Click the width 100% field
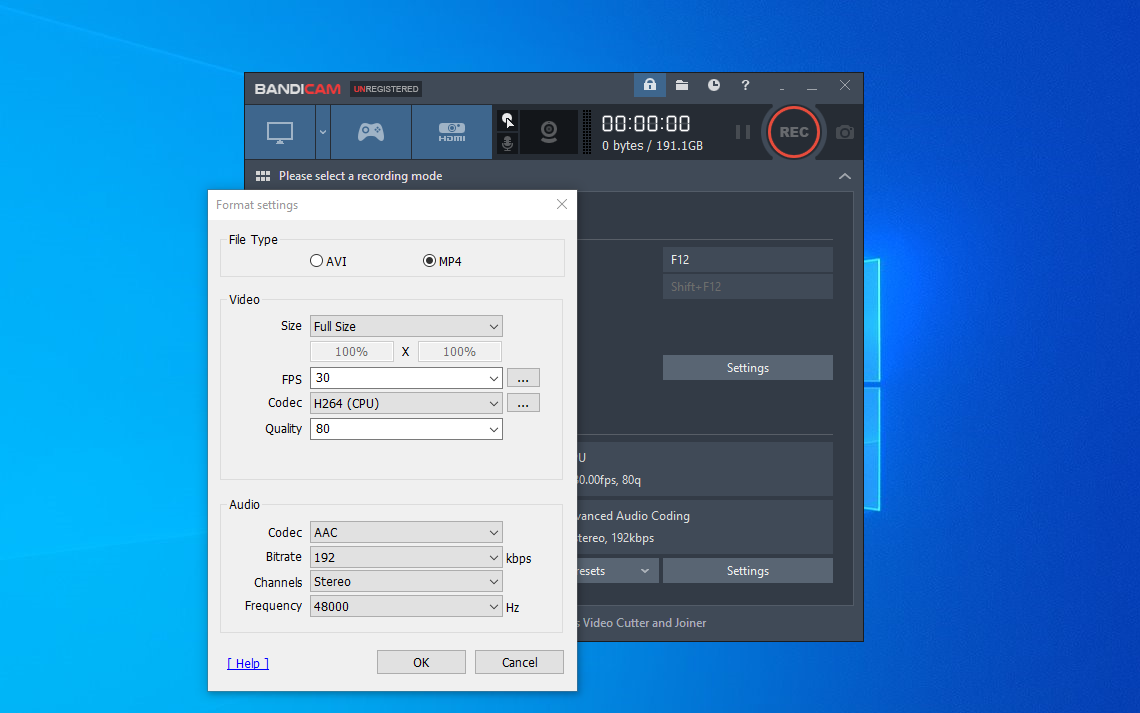The height and width of the screenshot is (713, 1140). click(x=352, y=352)
